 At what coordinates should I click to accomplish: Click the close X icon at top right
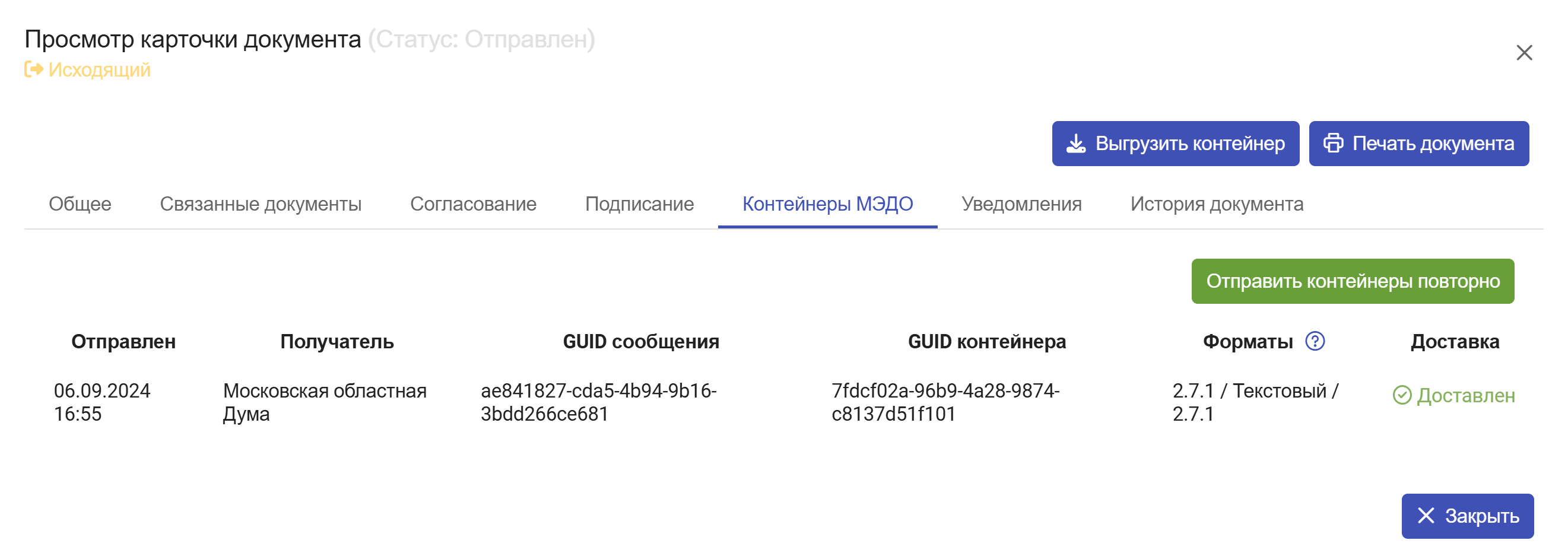coord(1523,53)
